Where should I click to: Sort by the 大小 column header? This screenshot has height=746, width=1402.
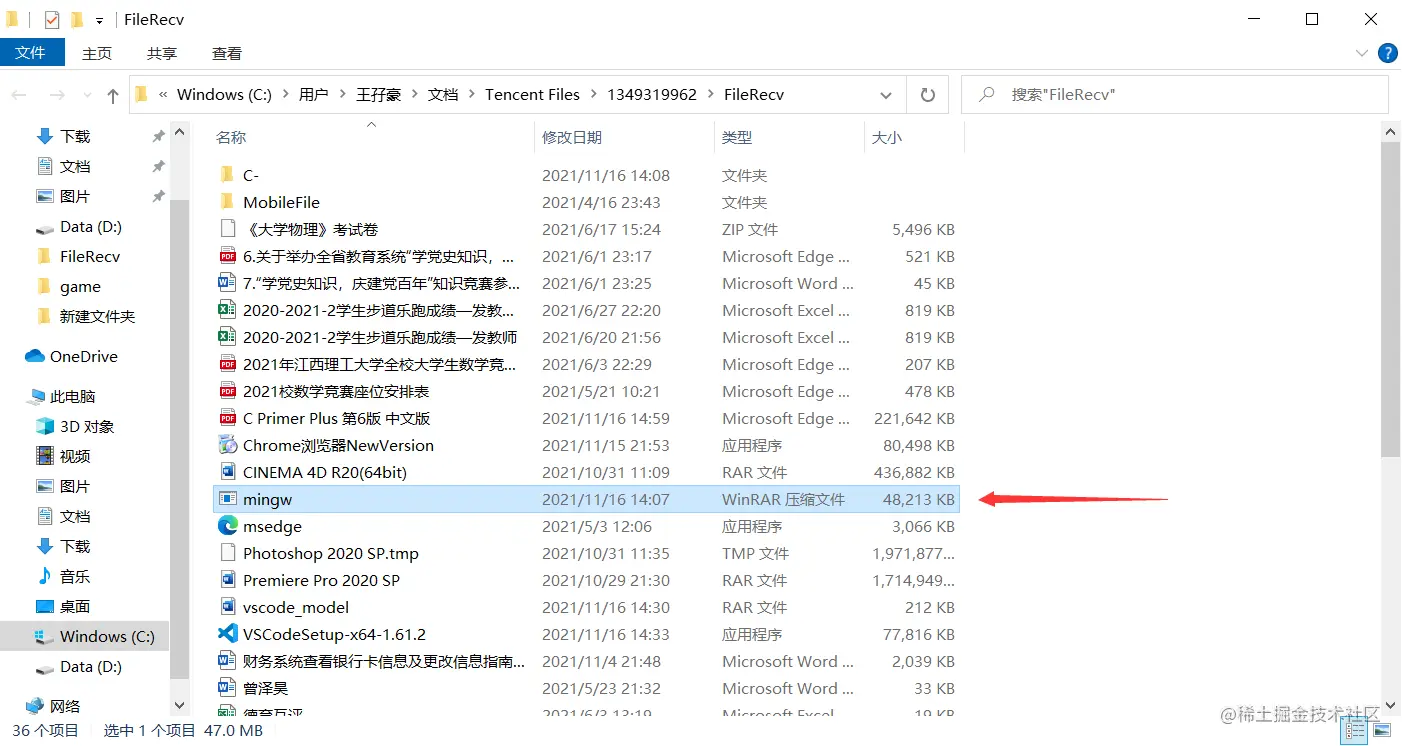(914, 138)
